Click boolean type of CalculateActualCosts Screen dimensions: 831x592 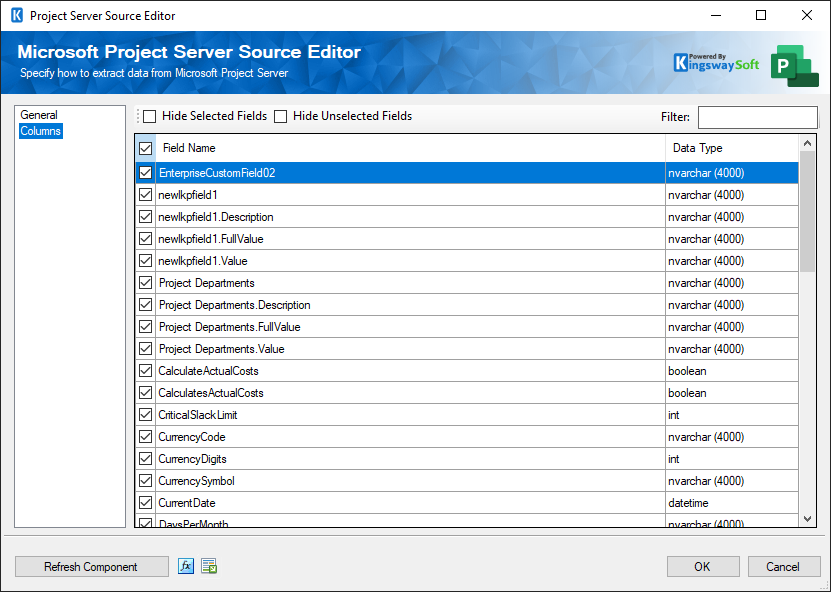click(732, 371)
